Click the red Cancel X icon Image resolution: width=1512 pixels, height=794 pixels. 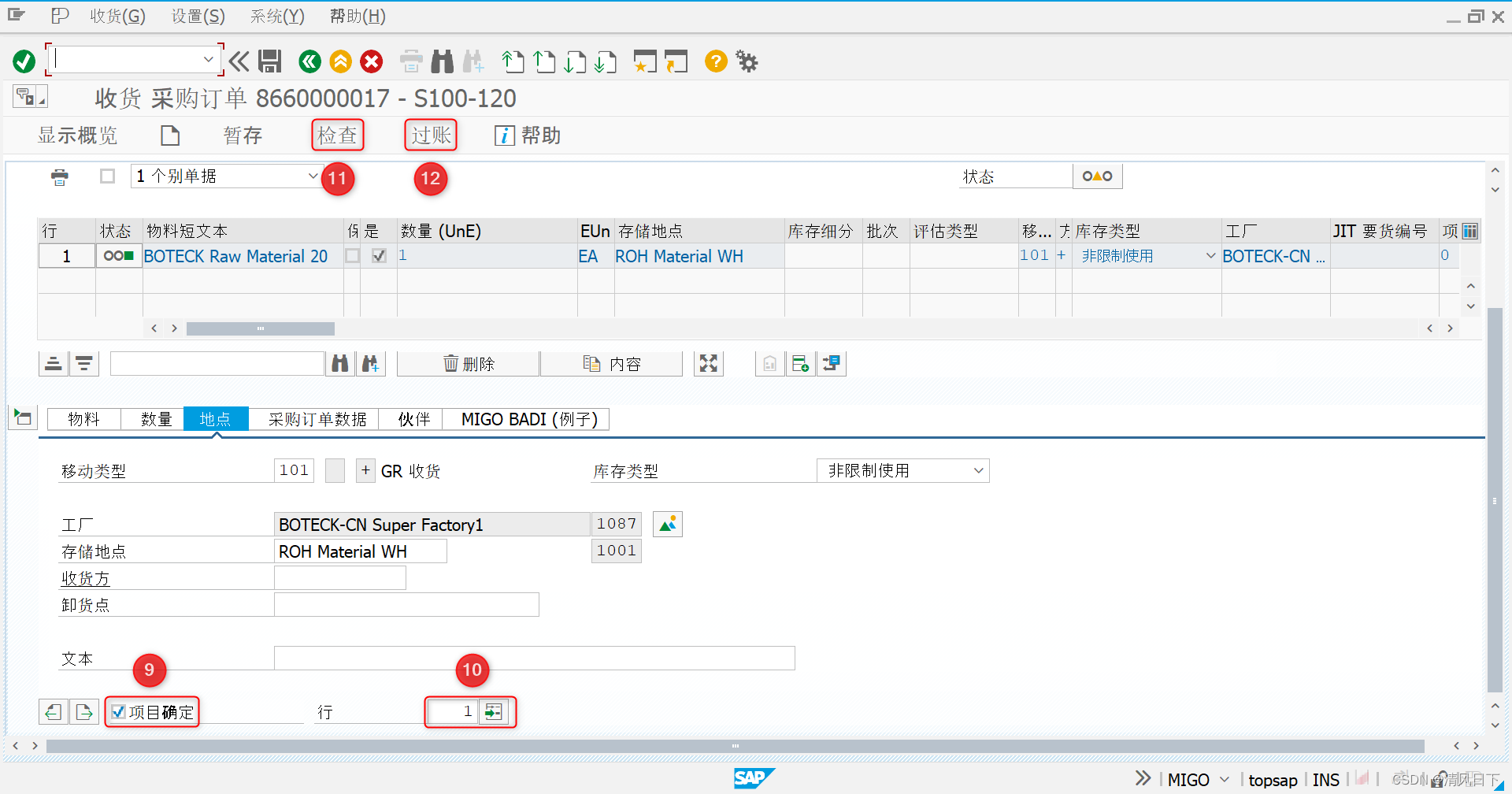click(x=372, y=61)
